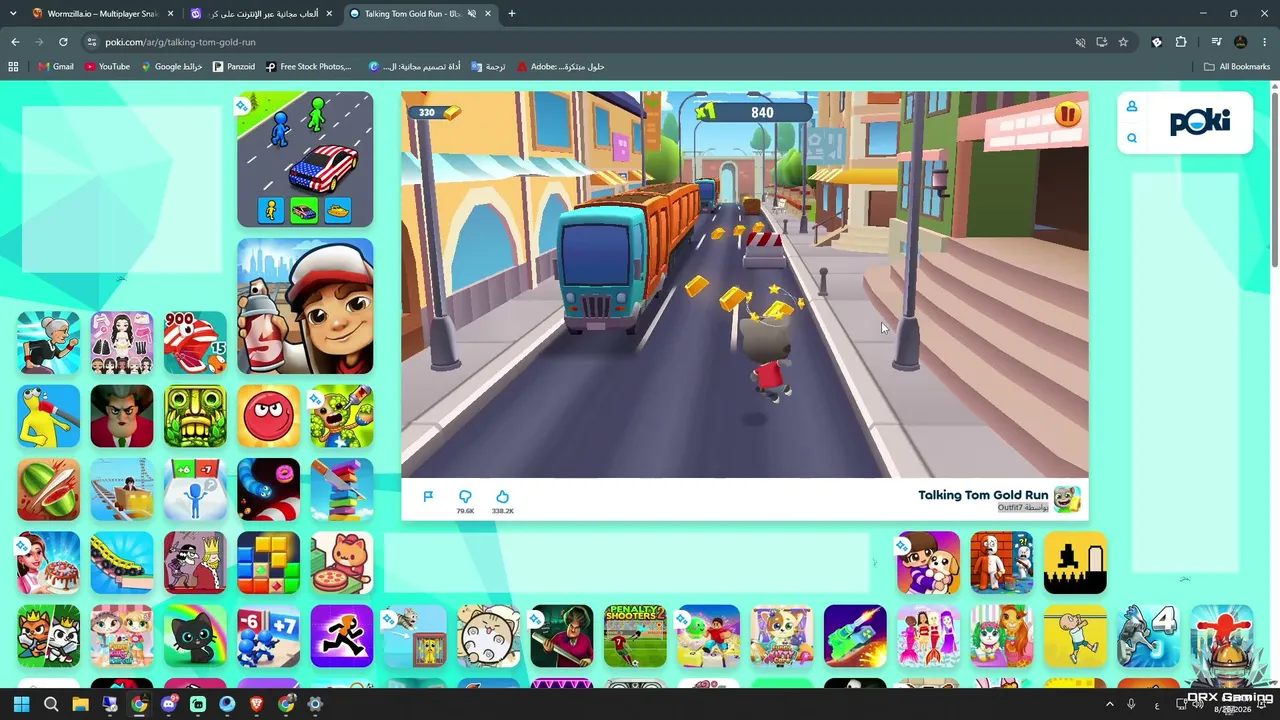Open the Chrome apps grid shortcut

click(13, 67)
